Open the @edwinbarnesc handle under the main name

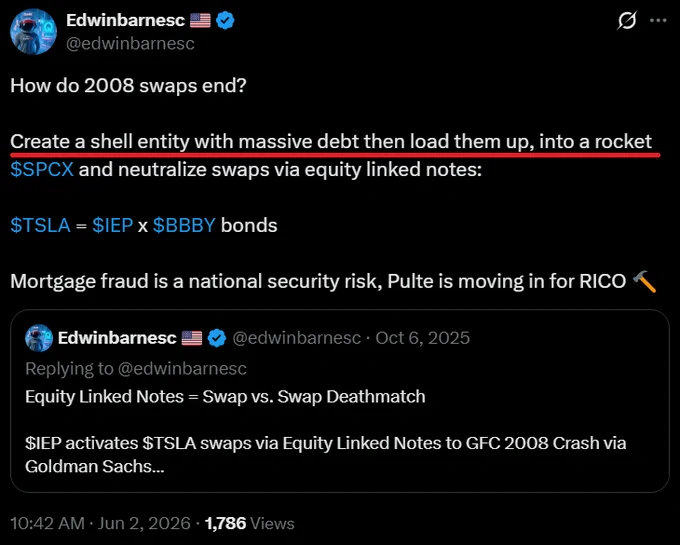tap(130, 43)
